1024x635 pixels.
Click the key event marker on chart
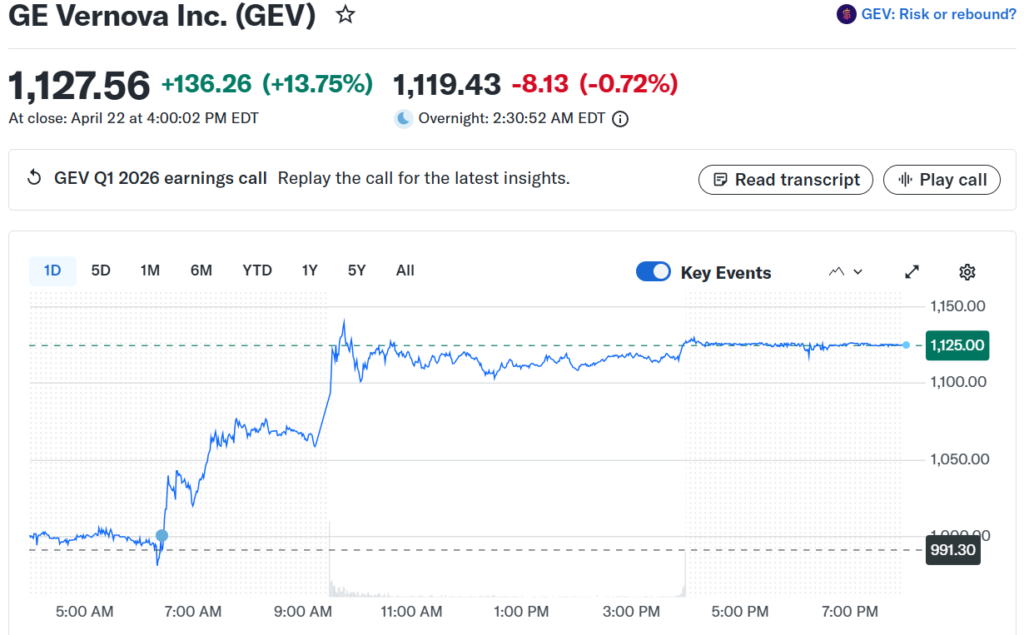pos(162,536)
